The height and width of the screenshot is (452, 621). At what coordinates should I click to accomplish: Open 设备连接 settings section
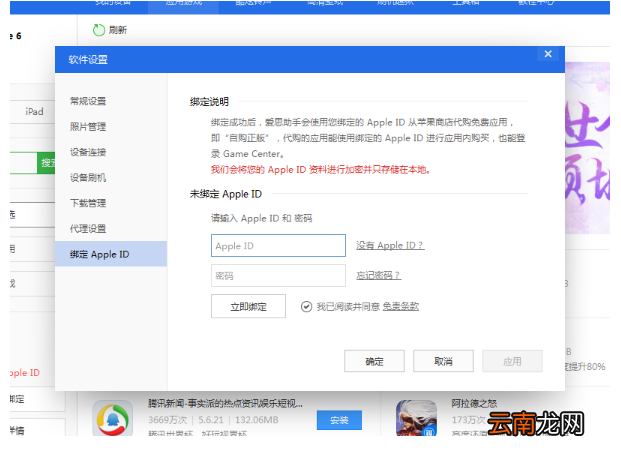click(x=88, y=152)
